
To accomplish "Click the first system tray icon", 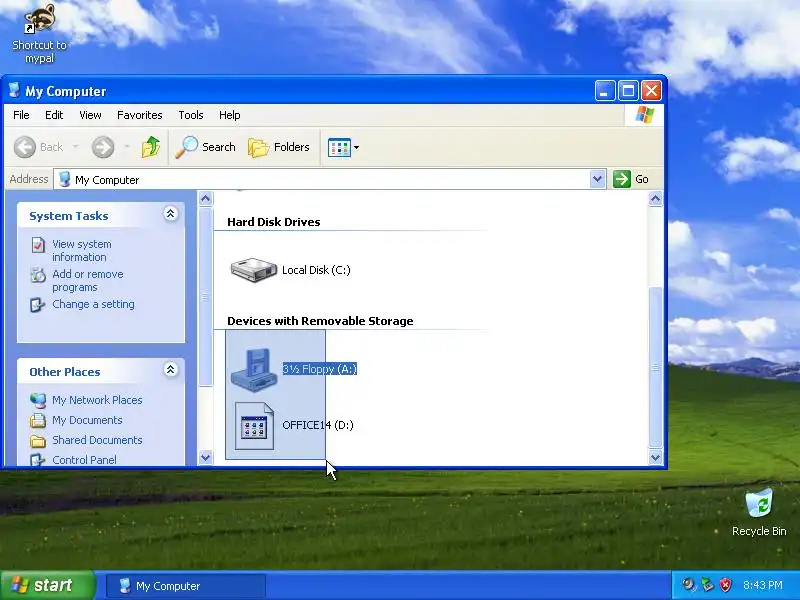I will (689, 585).
